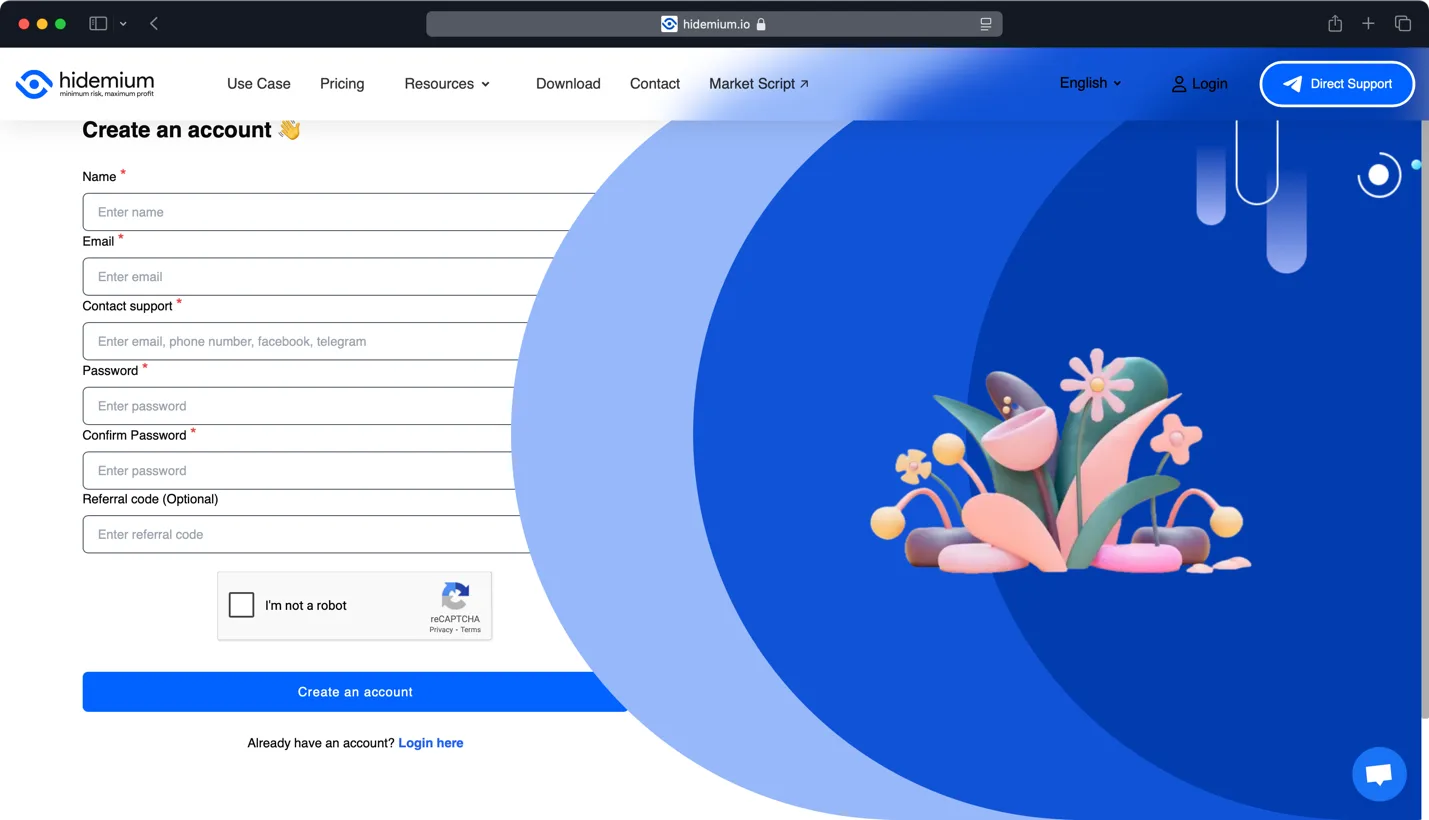Click the reader view icon in address bar
1429x820 pixels.
tap(986, 24)
